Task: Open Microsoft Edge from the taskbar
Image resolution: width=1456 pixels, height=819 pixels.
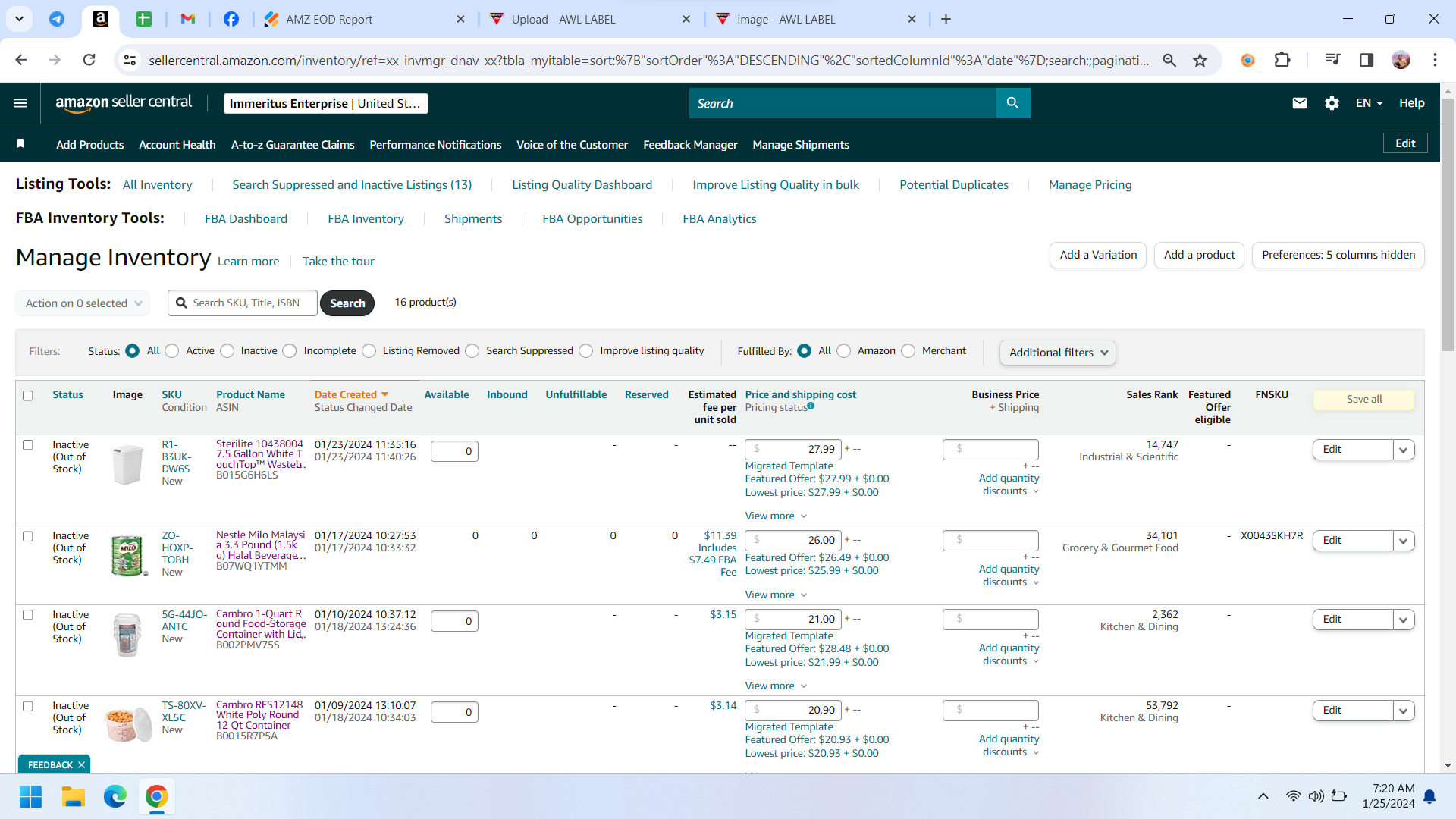Action: (x=115, y=796)
